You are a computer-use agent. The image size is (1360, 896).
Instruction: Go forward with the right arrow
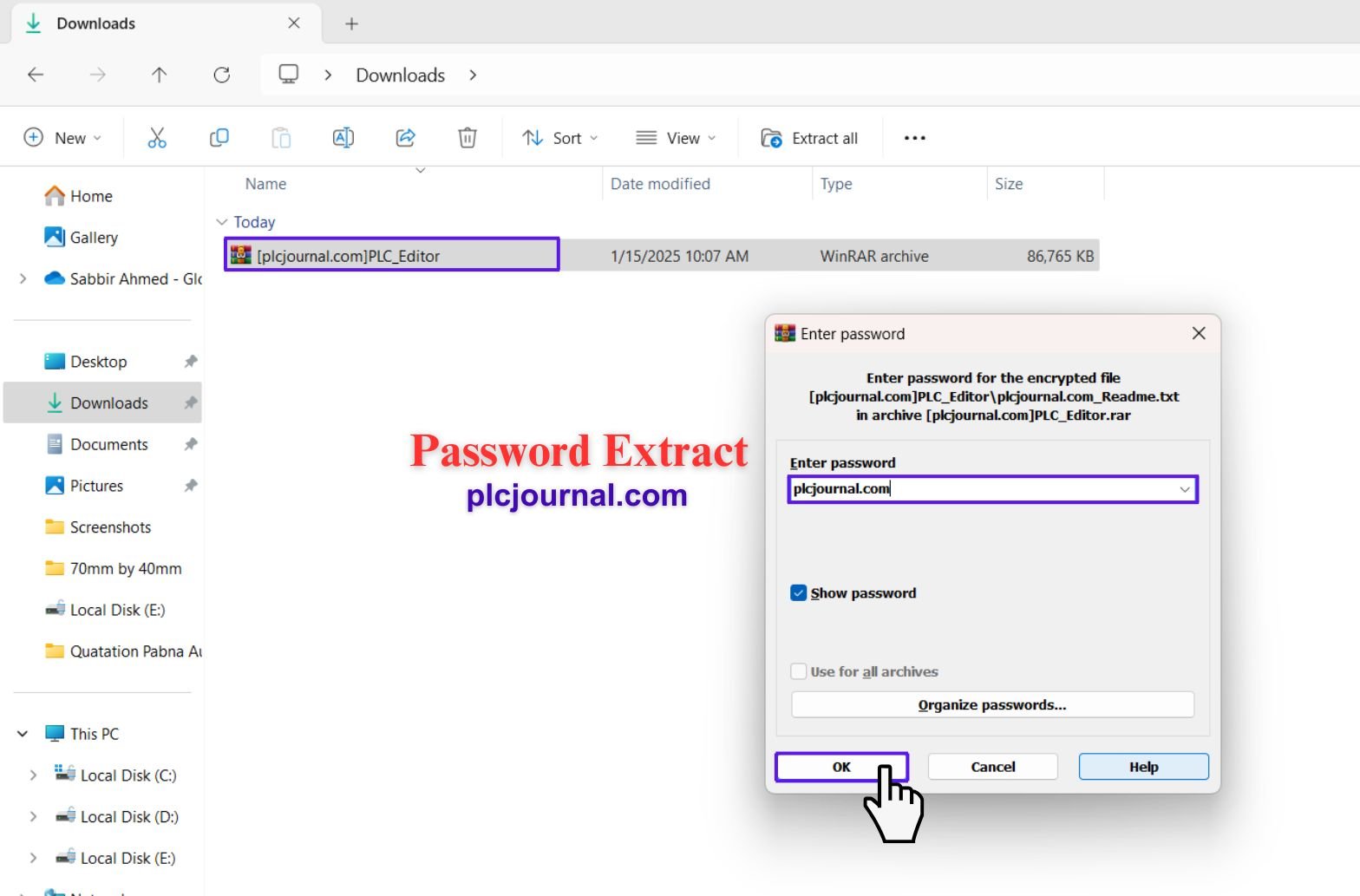click(98, 75)
